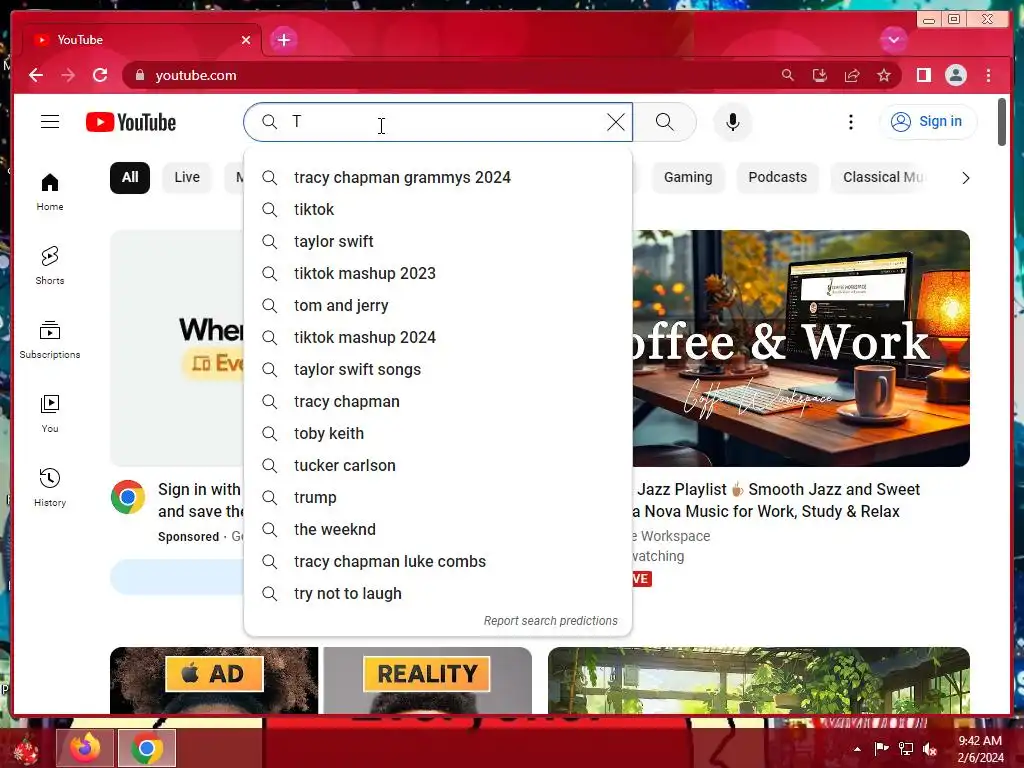
Task: Click the browser forward arrow
Action: (x=68, y=75)
